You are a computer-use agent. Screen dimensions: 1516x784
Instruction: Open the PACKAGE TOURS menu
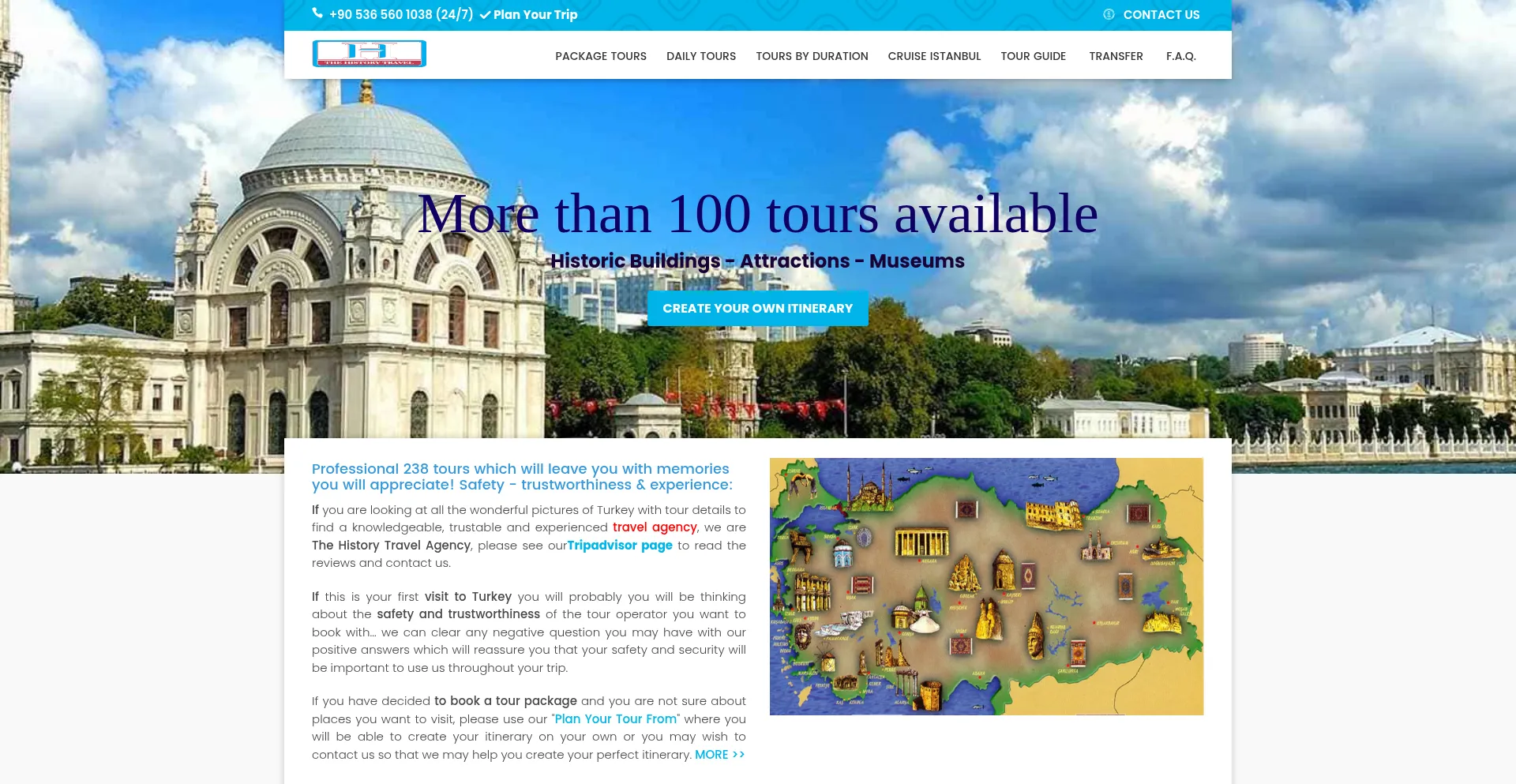click(600, 56)
